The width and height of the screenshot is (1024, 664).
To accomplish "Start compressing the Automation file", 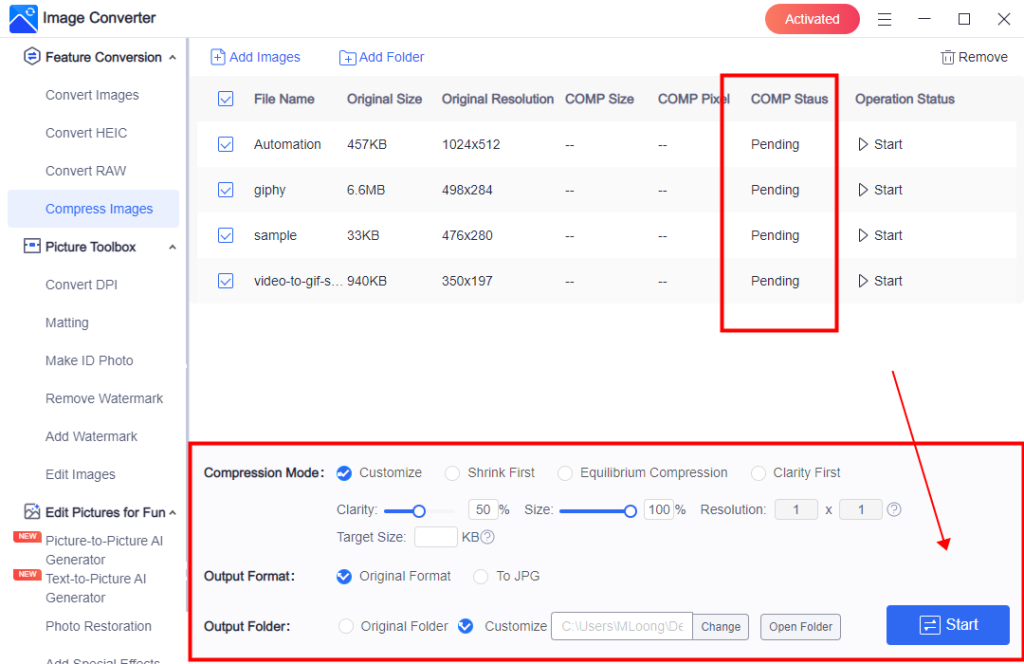I will coord(879,143).
